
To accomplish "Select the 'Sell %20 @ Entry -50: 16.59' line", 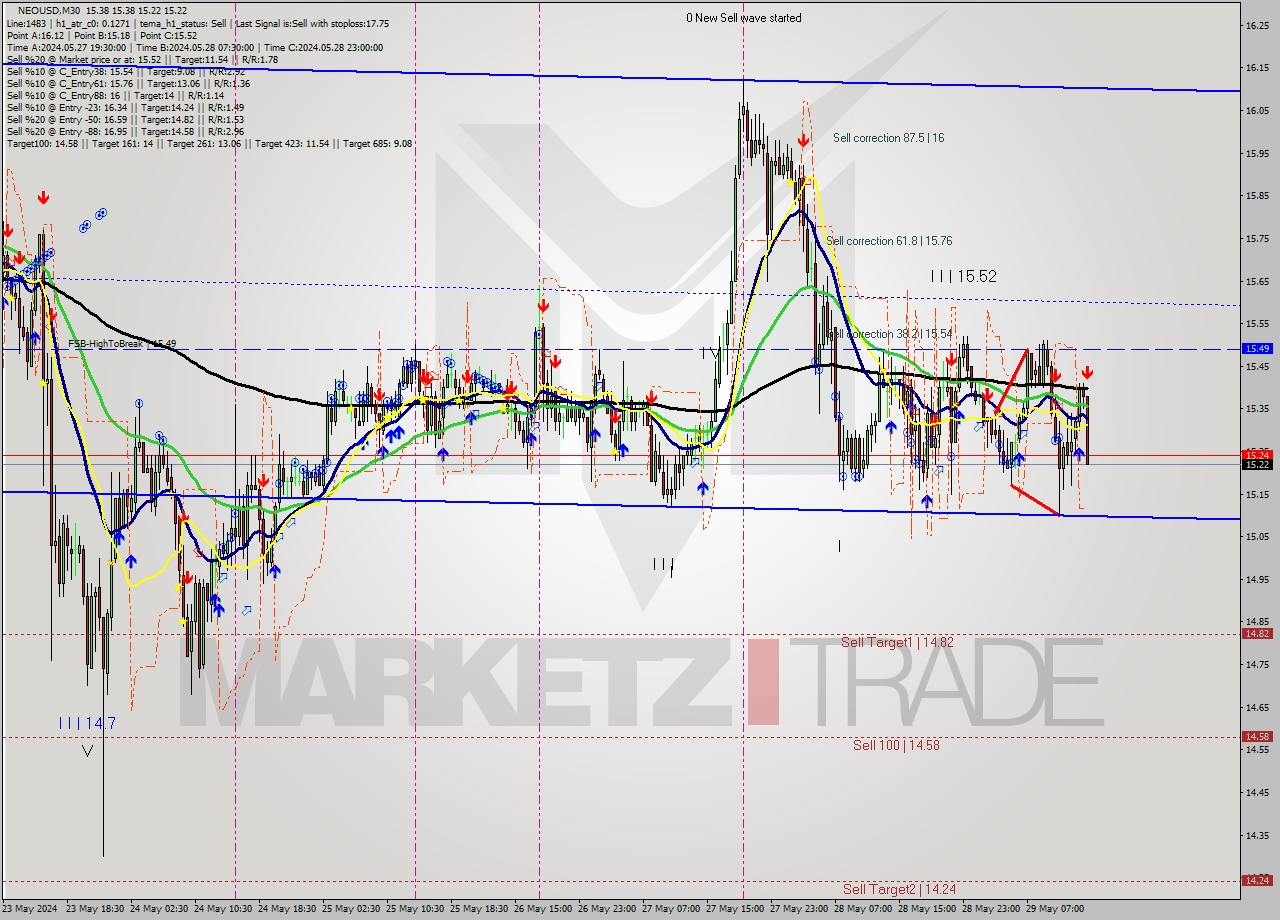I will (125, 119).
